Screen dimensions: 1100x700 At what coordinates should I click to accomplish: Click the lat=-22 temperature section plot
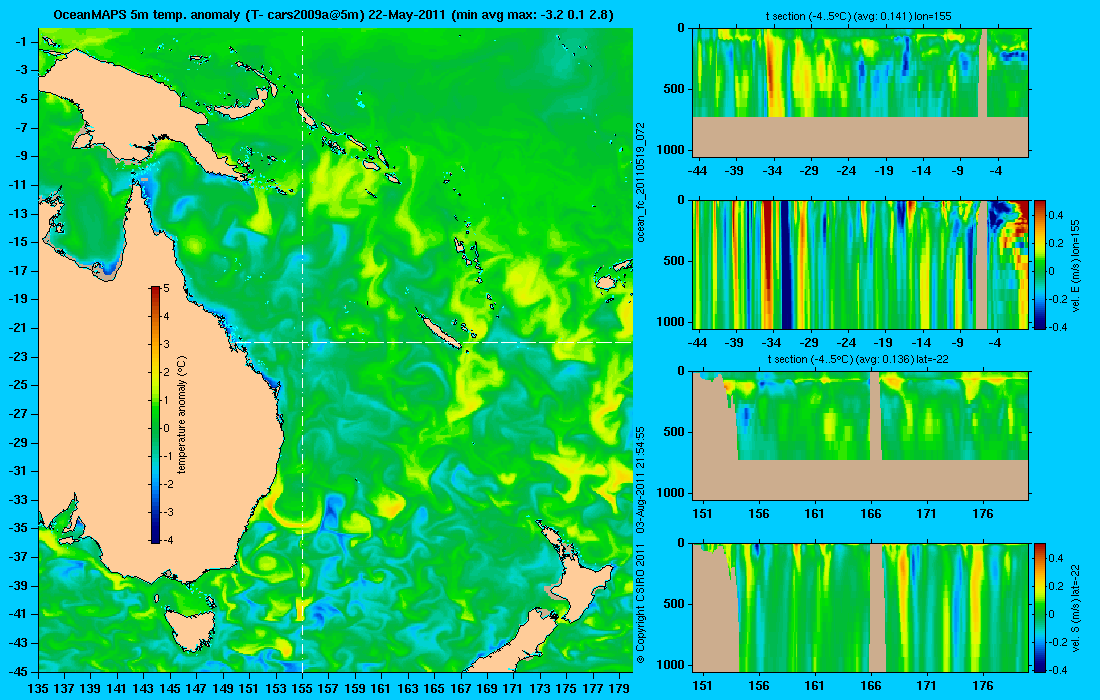click(861, 436)
